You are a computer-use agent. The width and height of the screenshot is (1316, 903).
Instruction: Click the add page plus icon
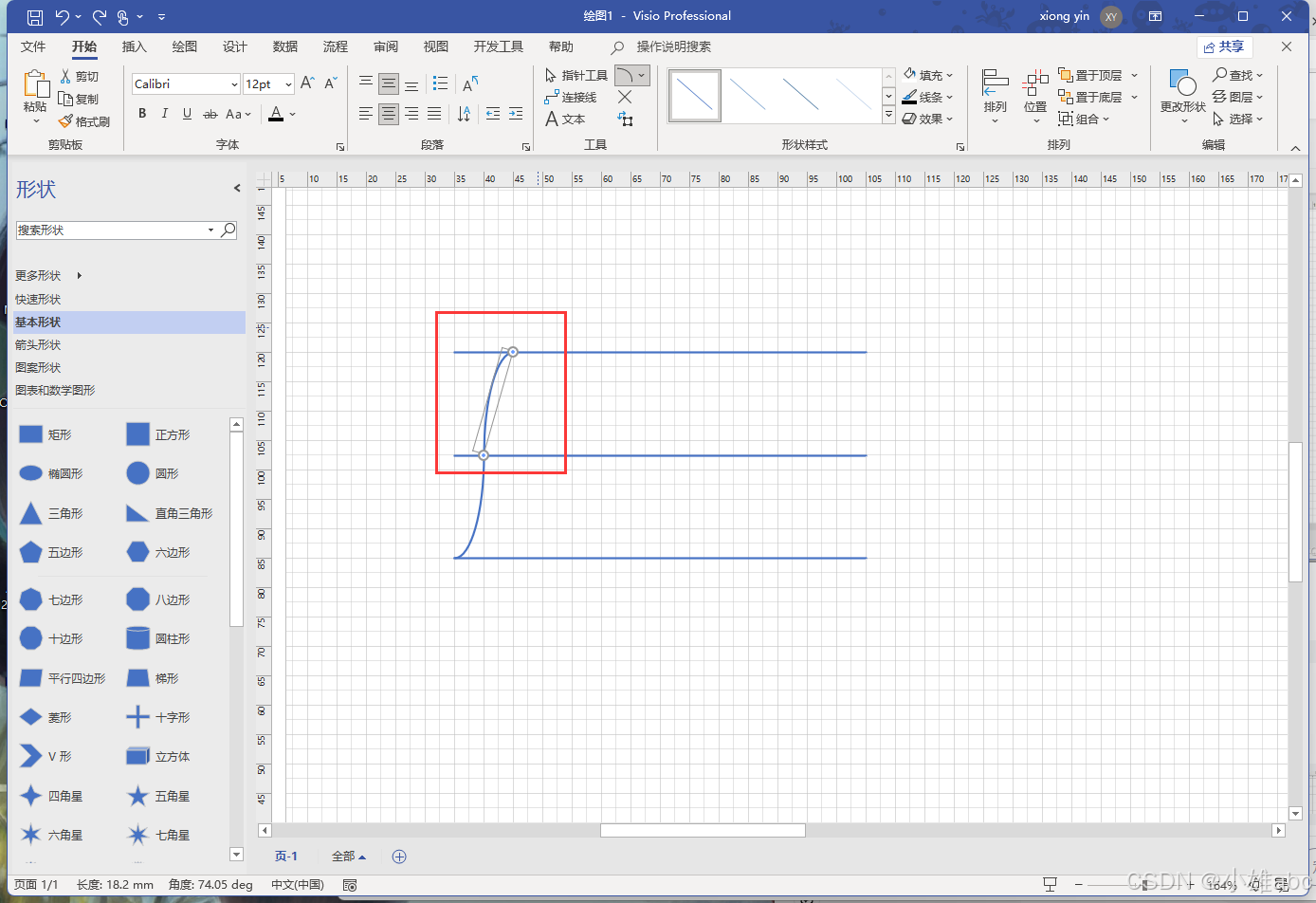point(399,857)
